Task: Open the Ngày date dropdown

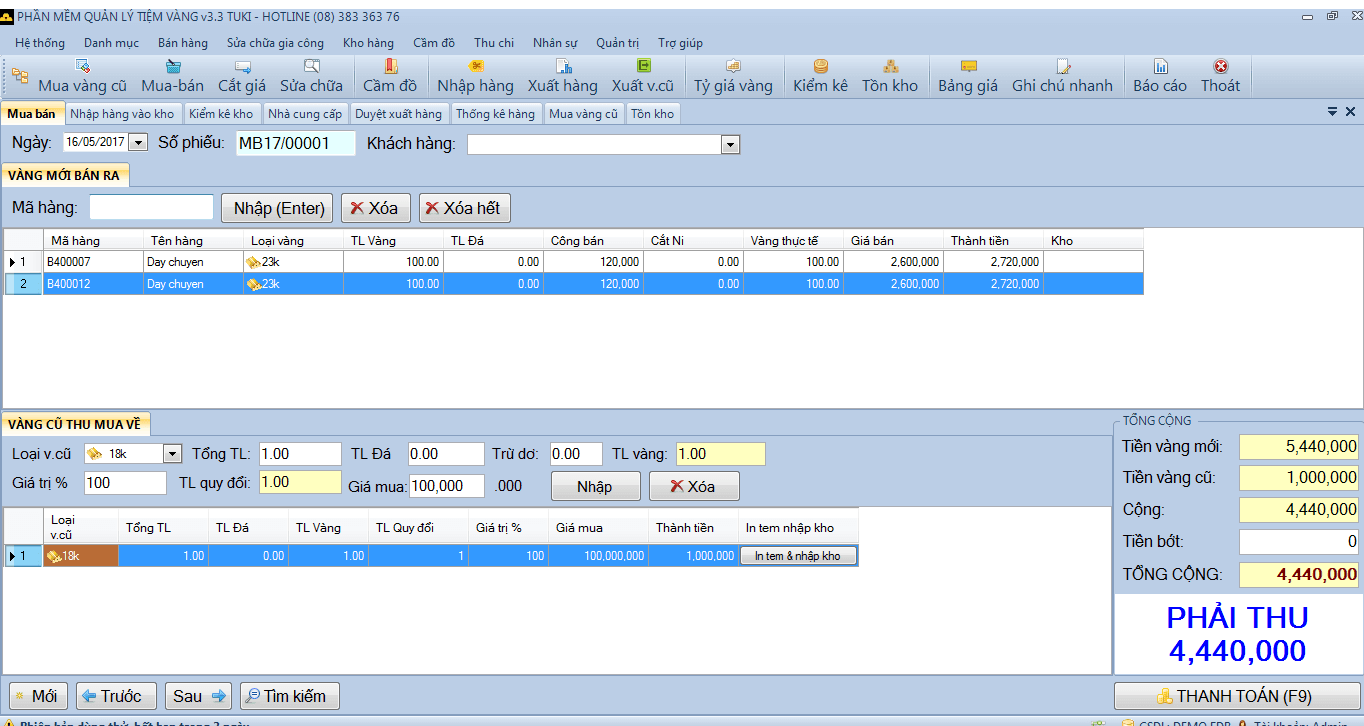Action: pos(138,143)
